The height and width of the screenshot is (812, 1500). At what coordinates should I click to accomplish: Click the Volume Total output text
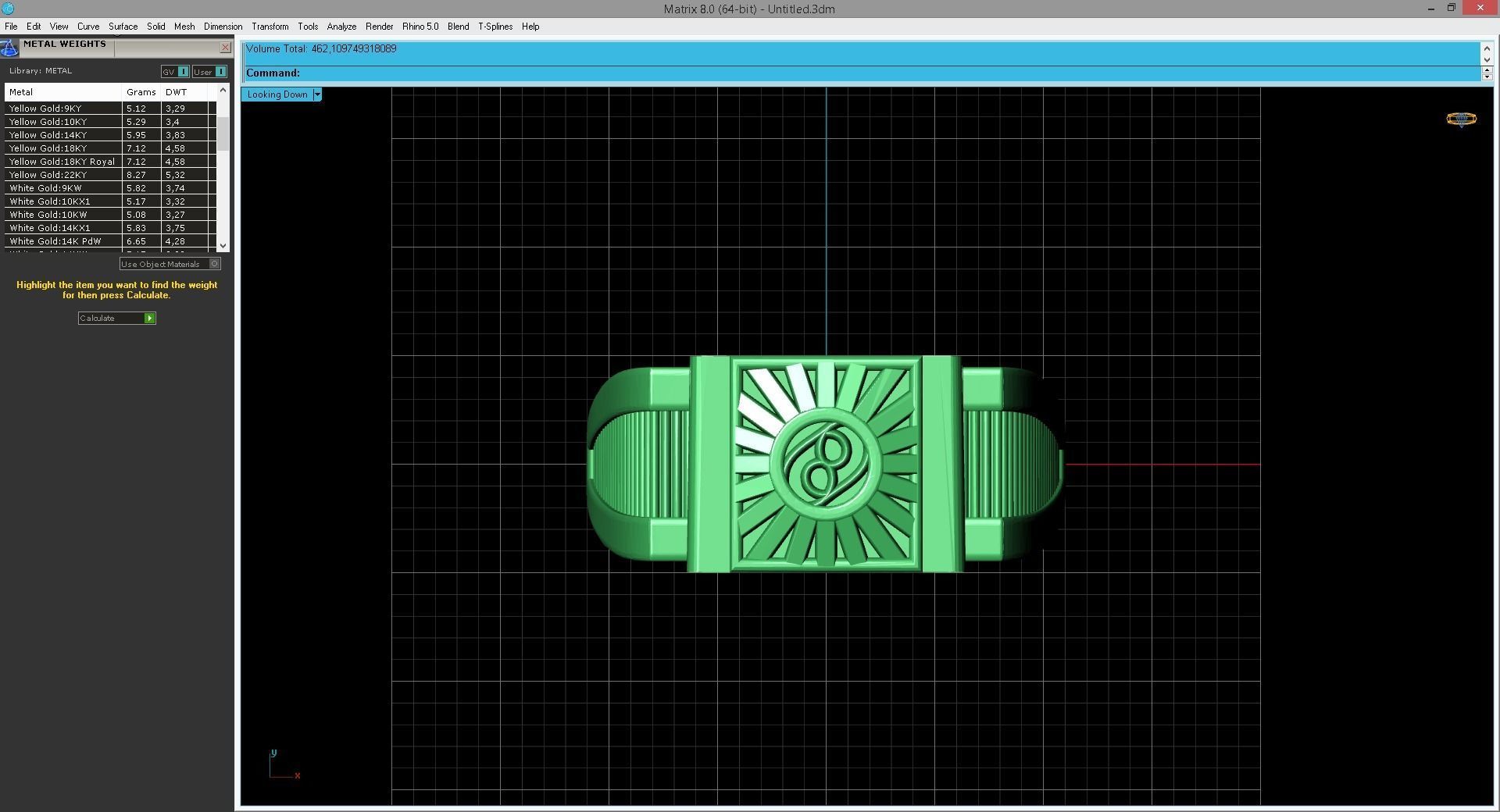click(321, 48)
